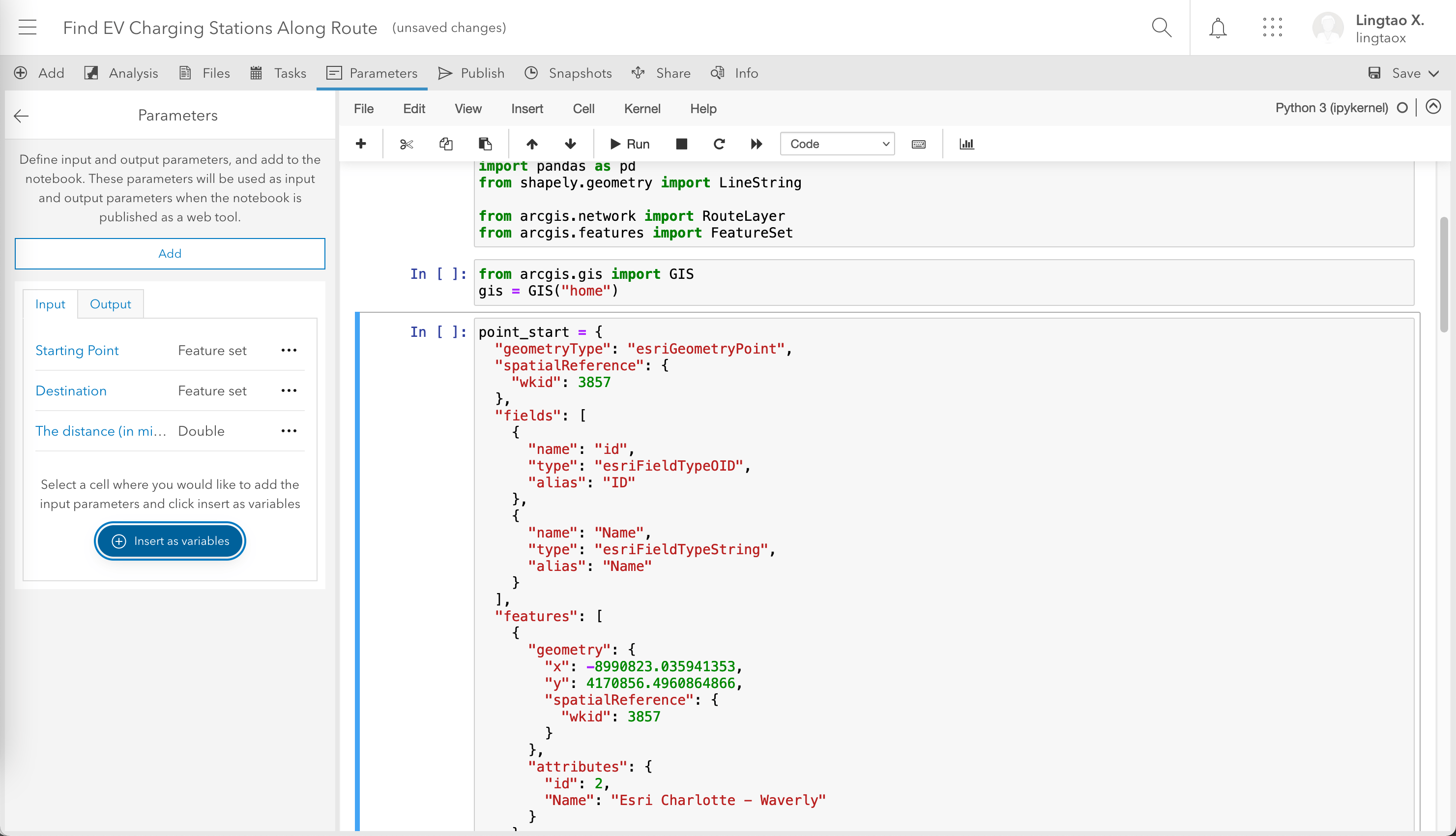Click the add chart/visualization icon

(967, 143)
